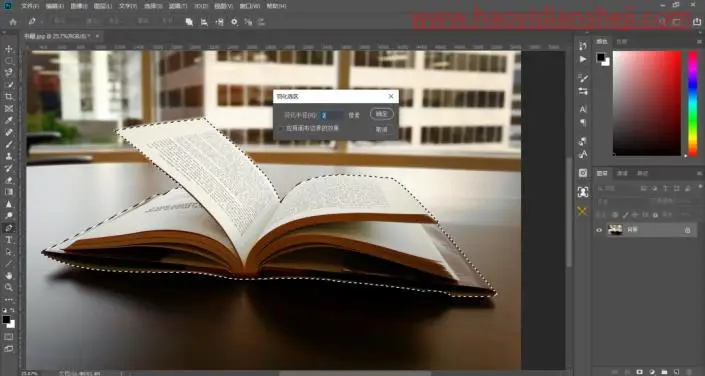Select the Clone Stamp tool
The height and width of the screenshot is (376, 705).
(x=9, y=157)
